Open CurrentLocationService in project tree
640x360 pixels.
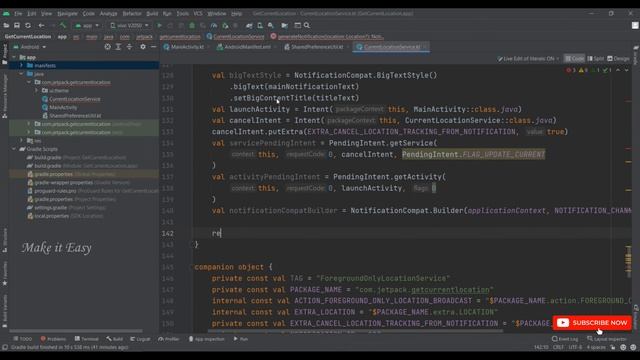[x=74, y=99]
